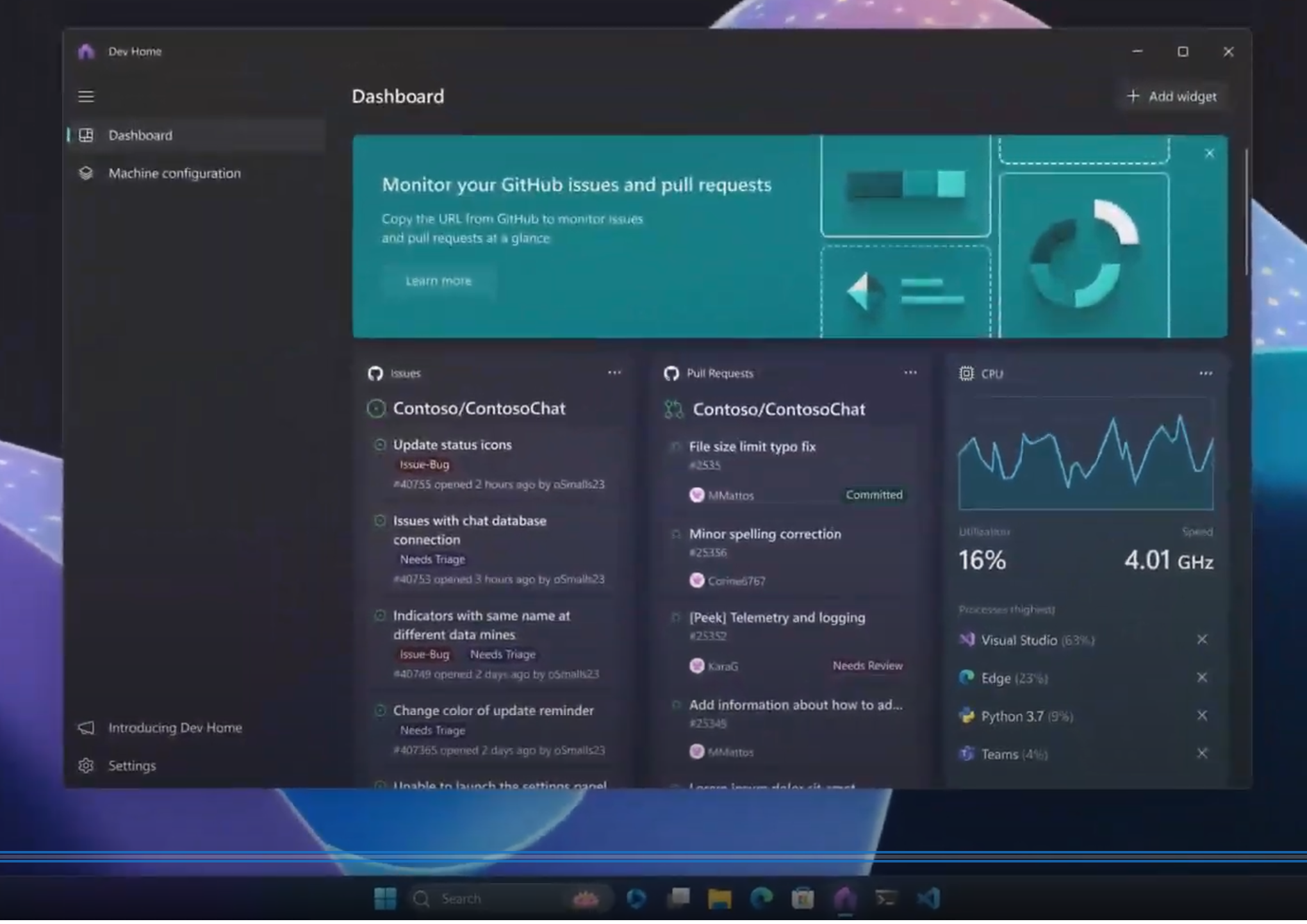Click the Settings gear icon
This screenshot has height=924, width=1307.
tap(86, 766)
